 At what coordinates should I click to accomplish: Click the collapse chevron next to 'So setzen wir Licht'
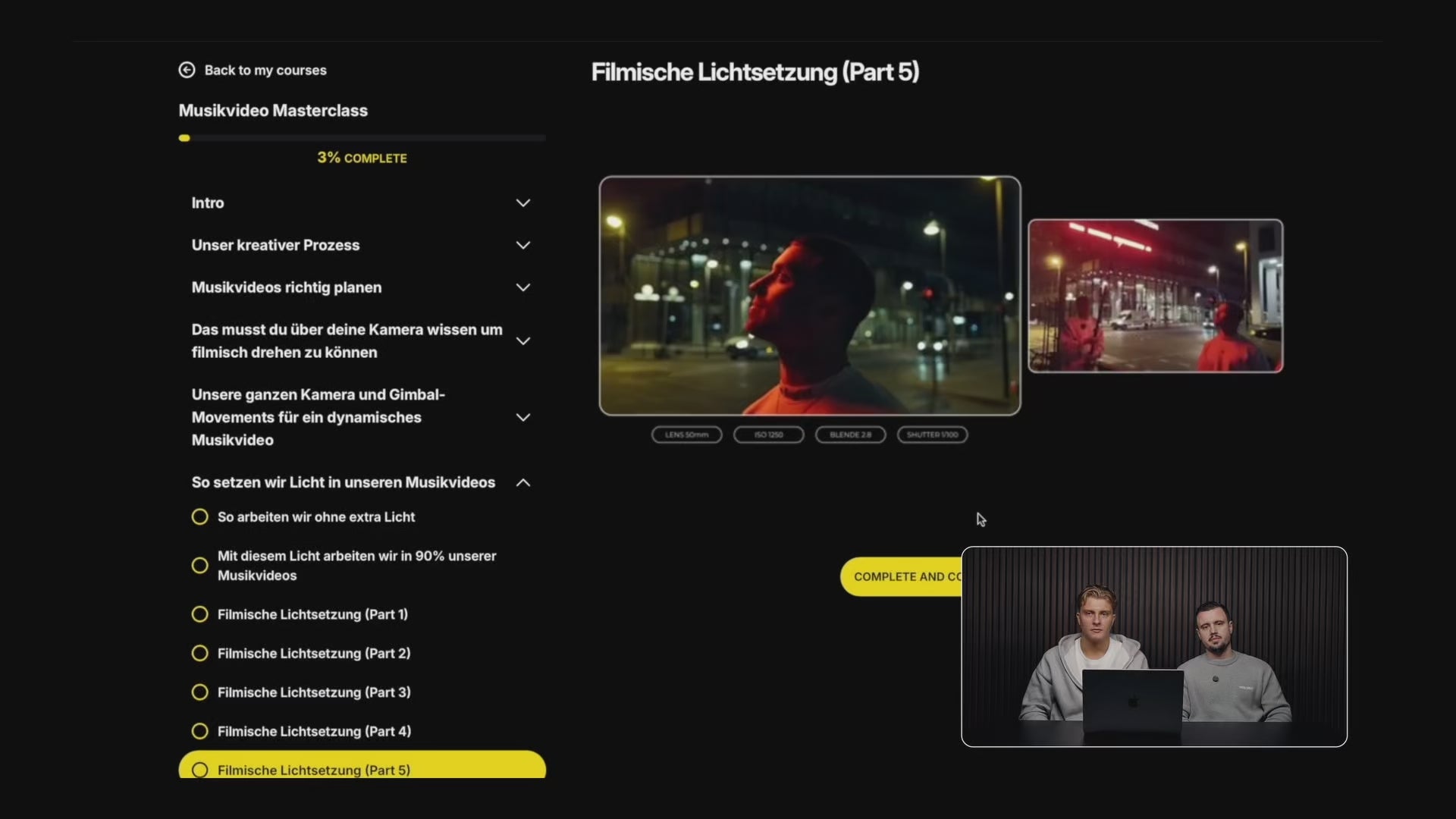click(x=523, y=482)
